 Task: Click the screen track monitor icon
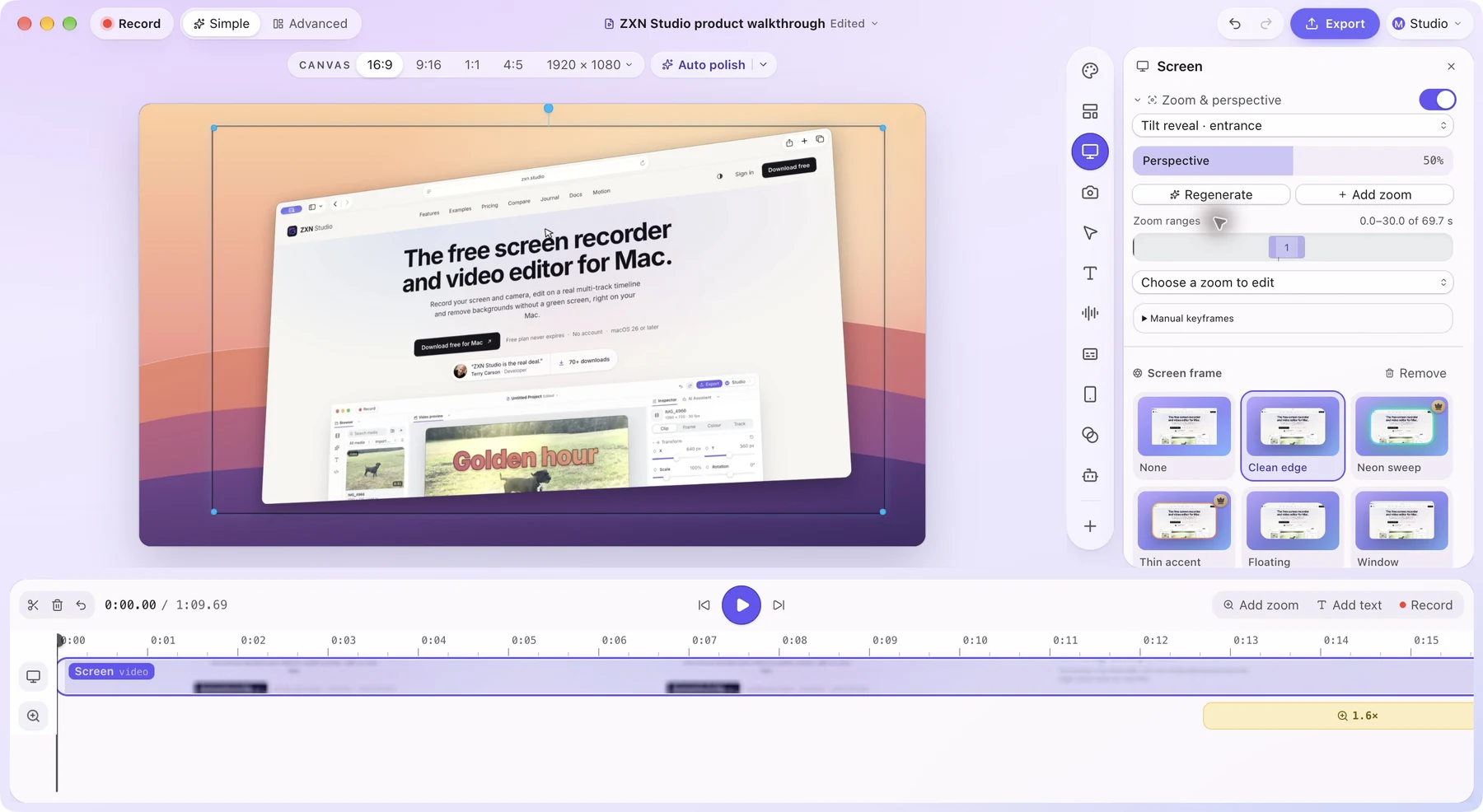click(x=33, y=677)
